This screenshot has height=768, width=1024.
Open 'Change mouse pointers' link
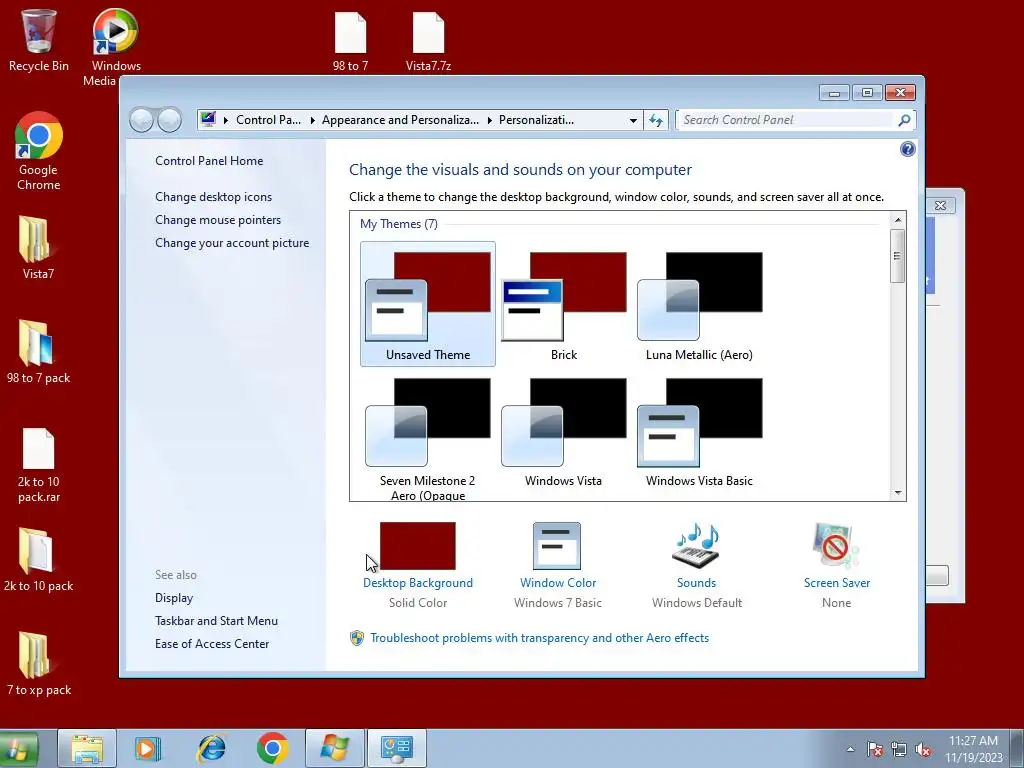[x=218, y=219]
